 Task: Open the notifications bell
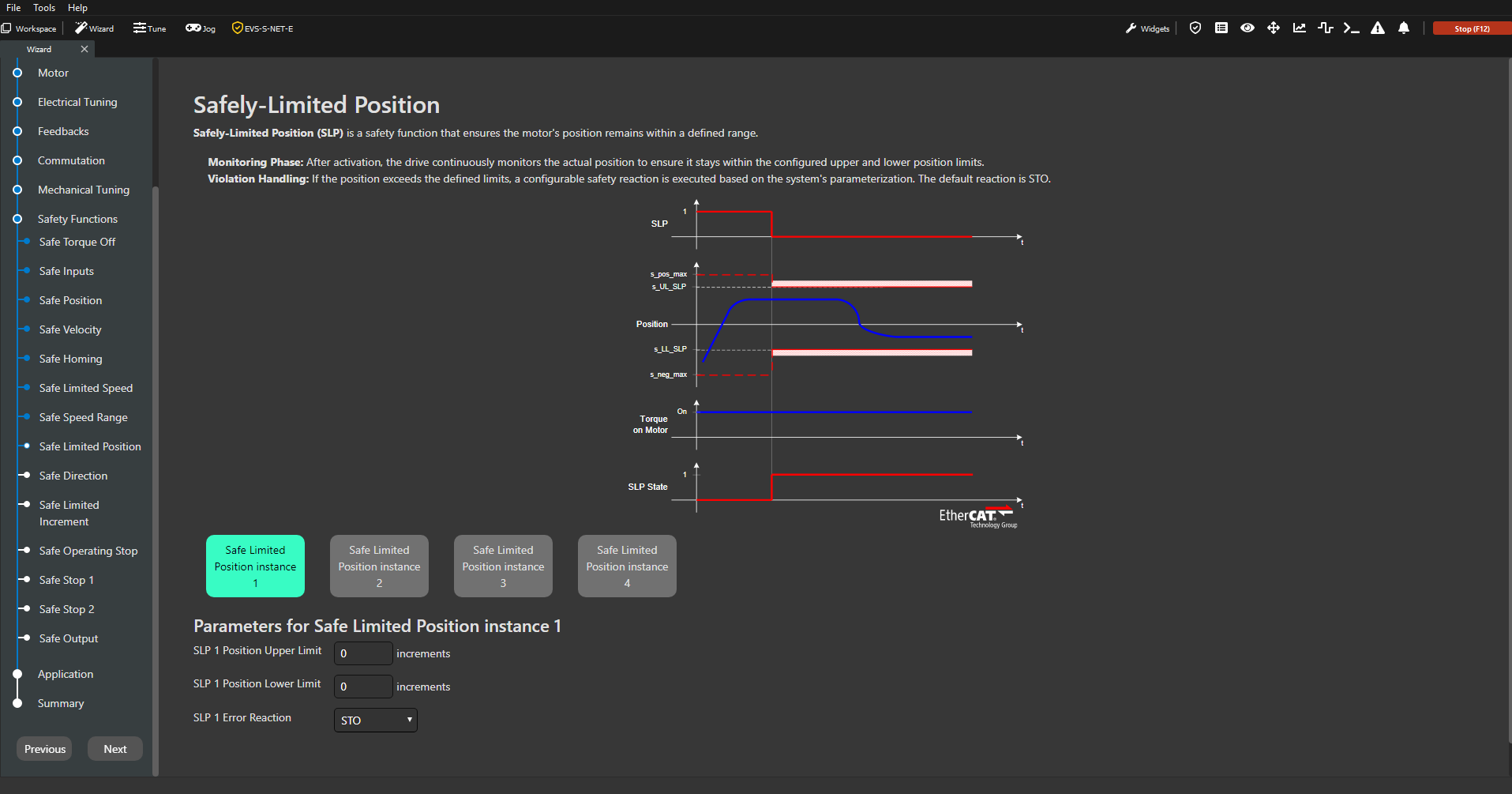tap(1404, 28)
